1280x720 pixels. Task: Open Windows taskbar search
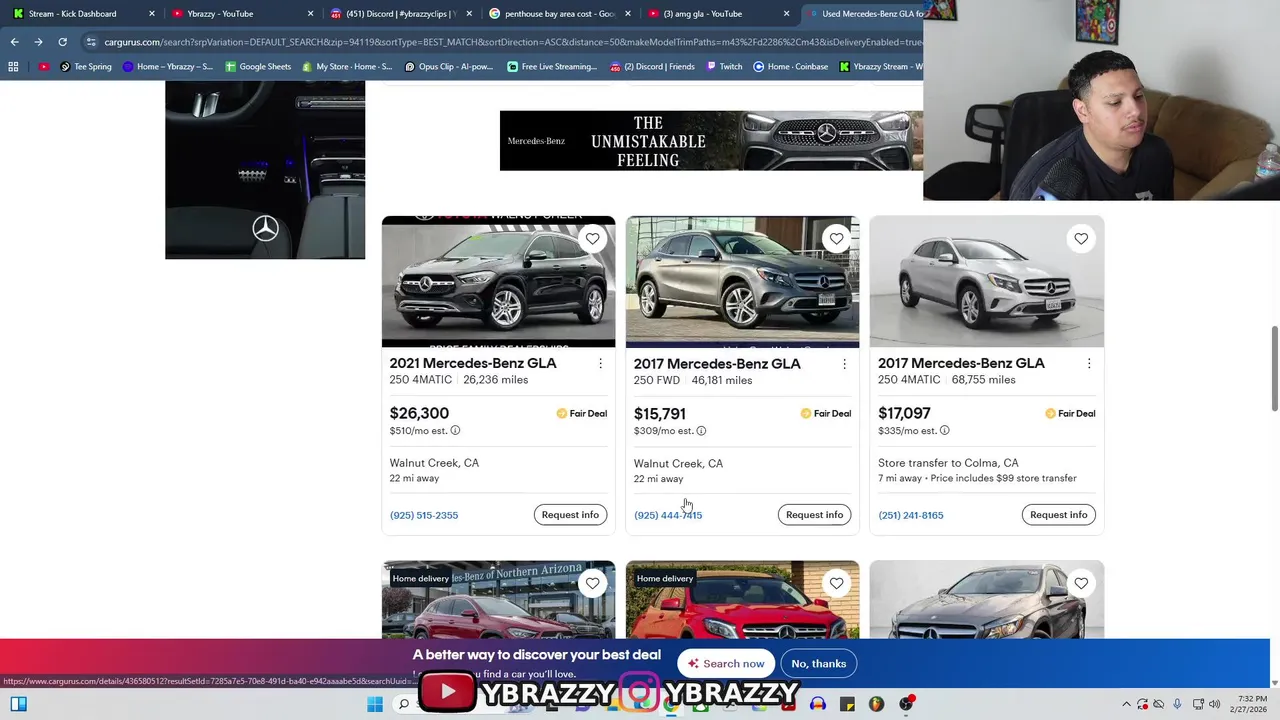pyautogui.click(x=404, y=704)
